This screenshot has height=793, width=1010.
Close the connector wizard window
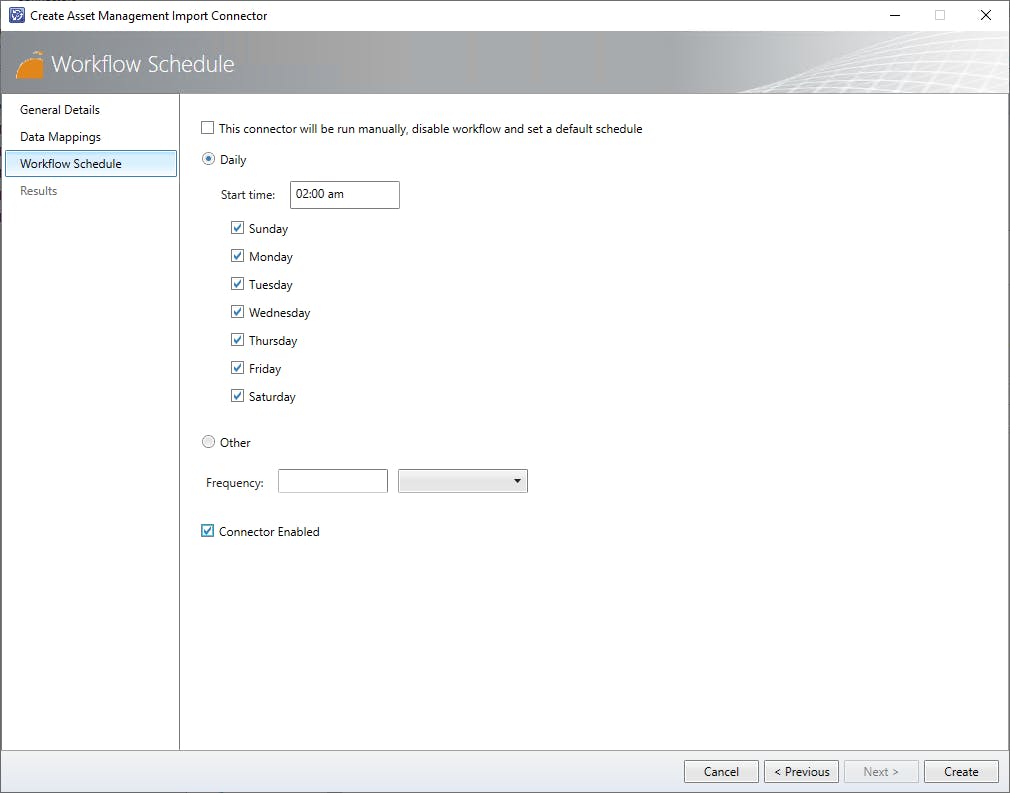(986, 15)
